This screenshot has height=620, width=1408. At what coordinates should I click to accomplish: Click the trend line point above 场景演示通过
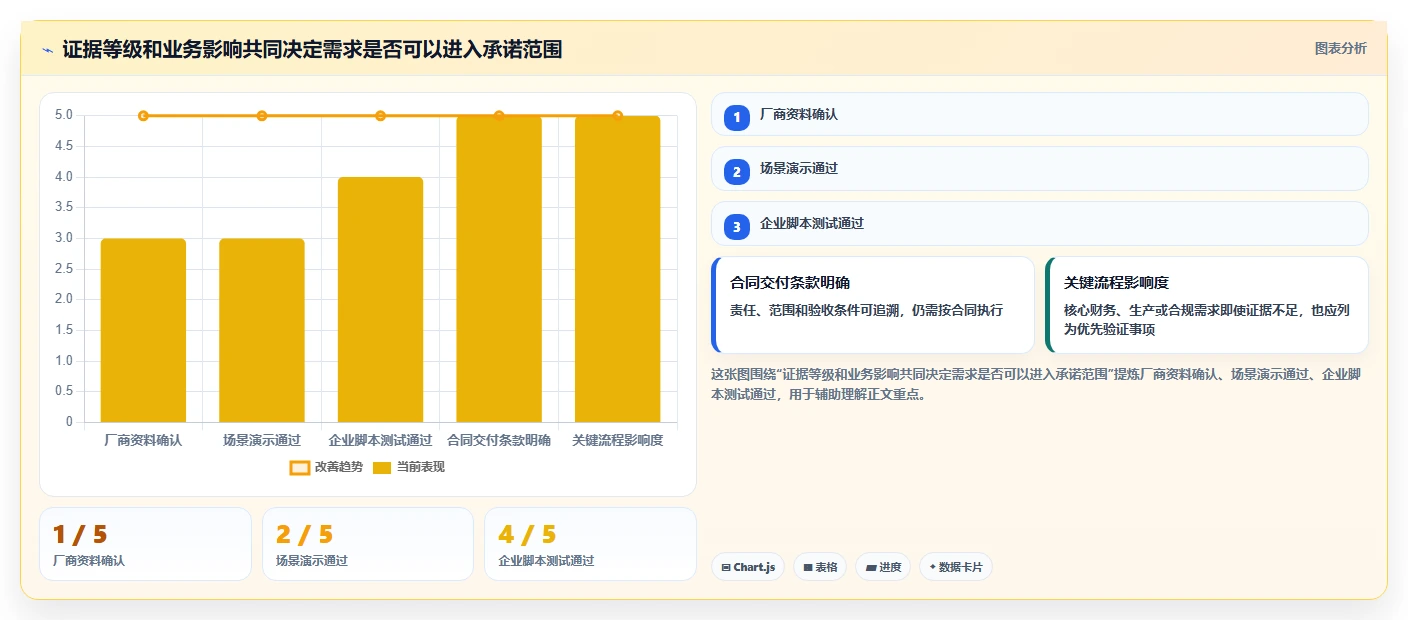[262, 116]
